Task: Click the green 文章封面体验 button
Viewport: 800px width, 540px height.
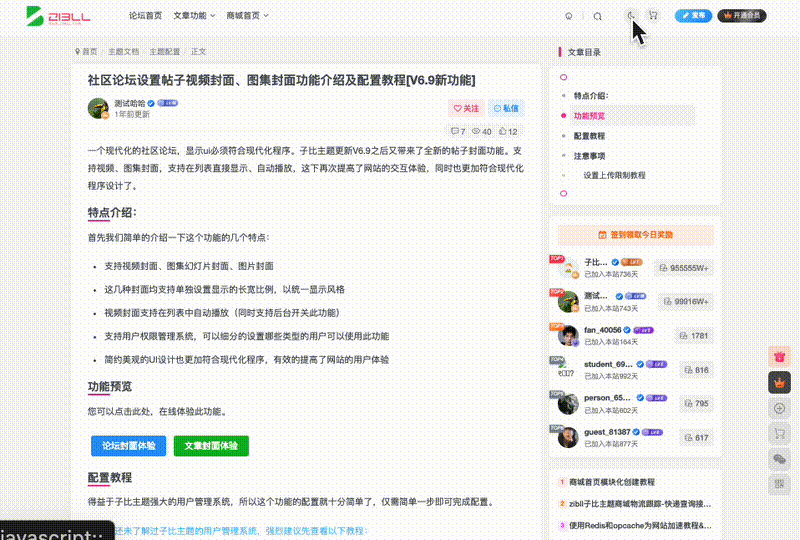Action: [211, 446]
